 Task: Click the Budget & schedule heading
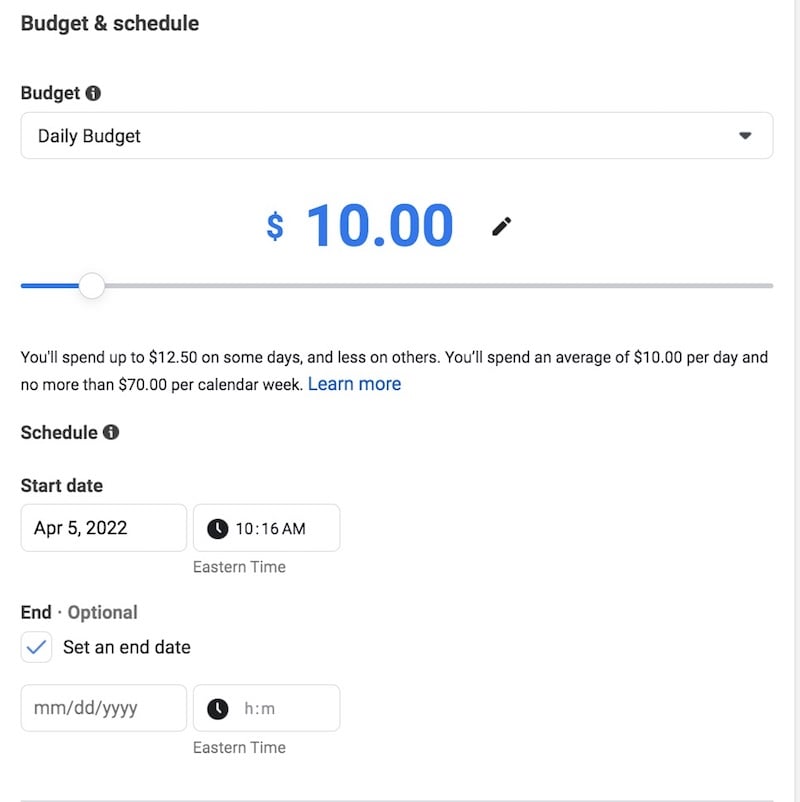pos(110,23)
